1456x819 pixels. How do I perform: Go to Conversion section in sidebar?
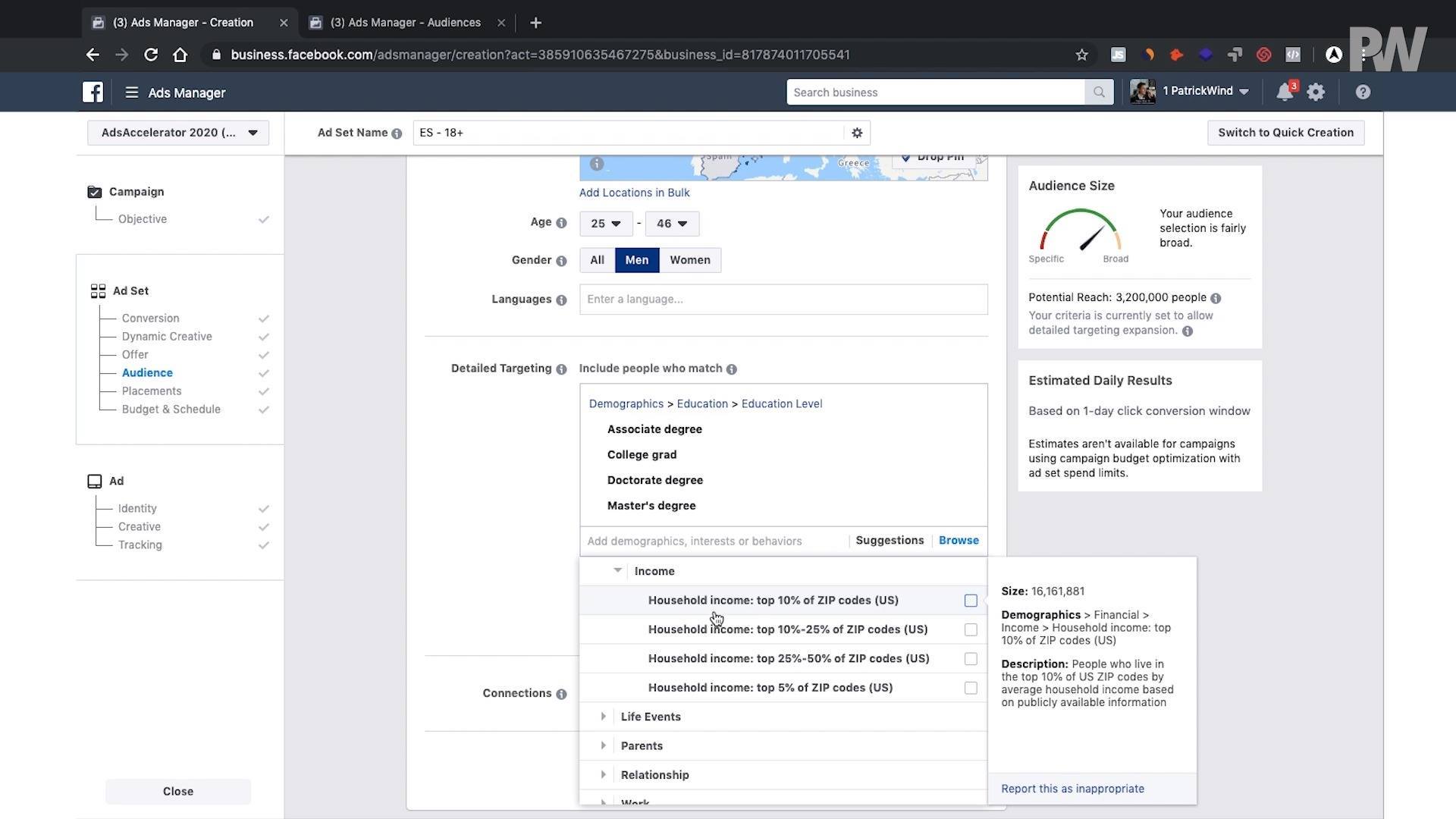point(151,318)
